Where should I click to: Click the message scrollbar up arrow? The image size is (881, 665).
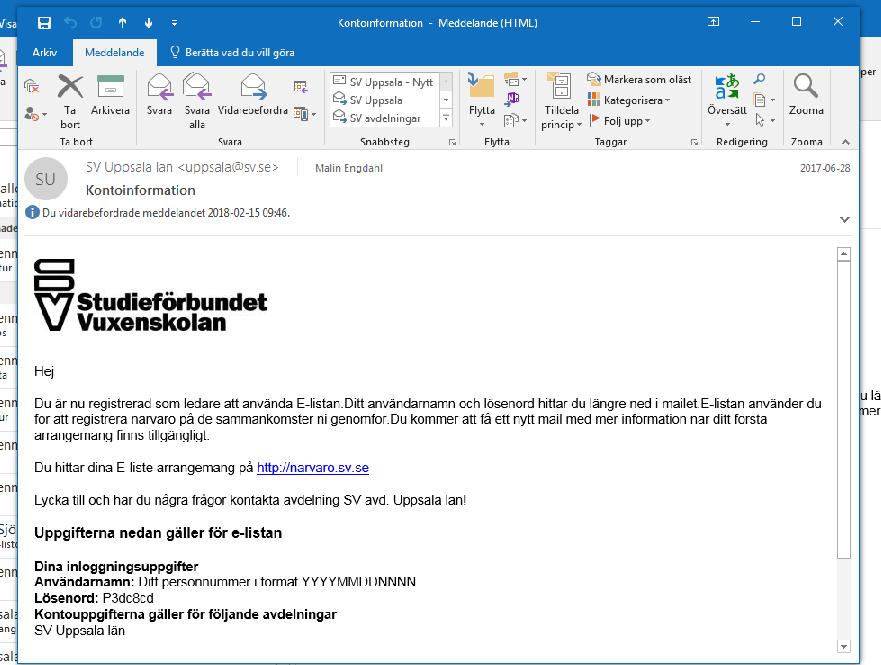point(843,254)
